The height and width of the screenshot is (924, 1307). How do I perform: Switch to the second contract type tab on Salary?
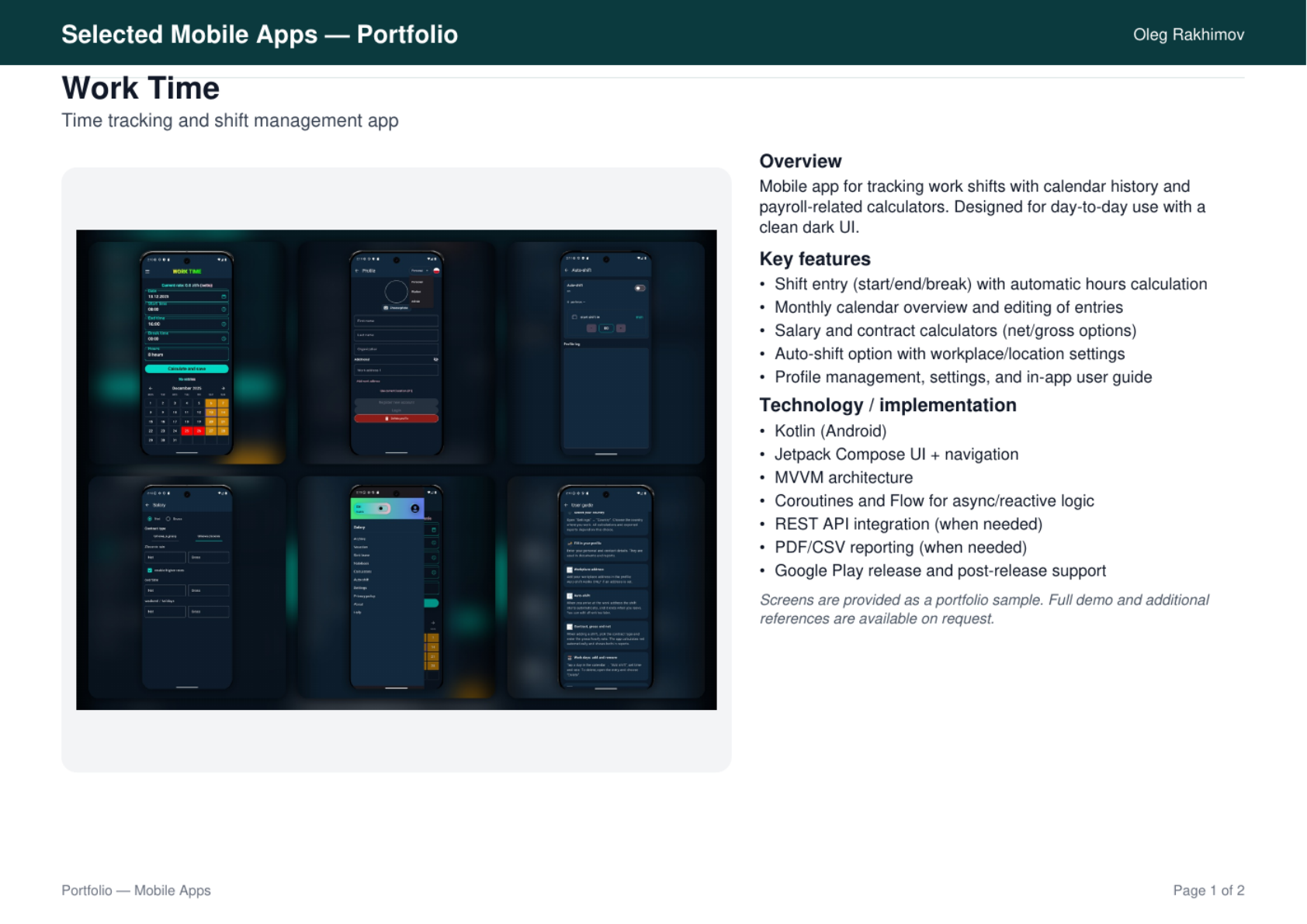209,535
